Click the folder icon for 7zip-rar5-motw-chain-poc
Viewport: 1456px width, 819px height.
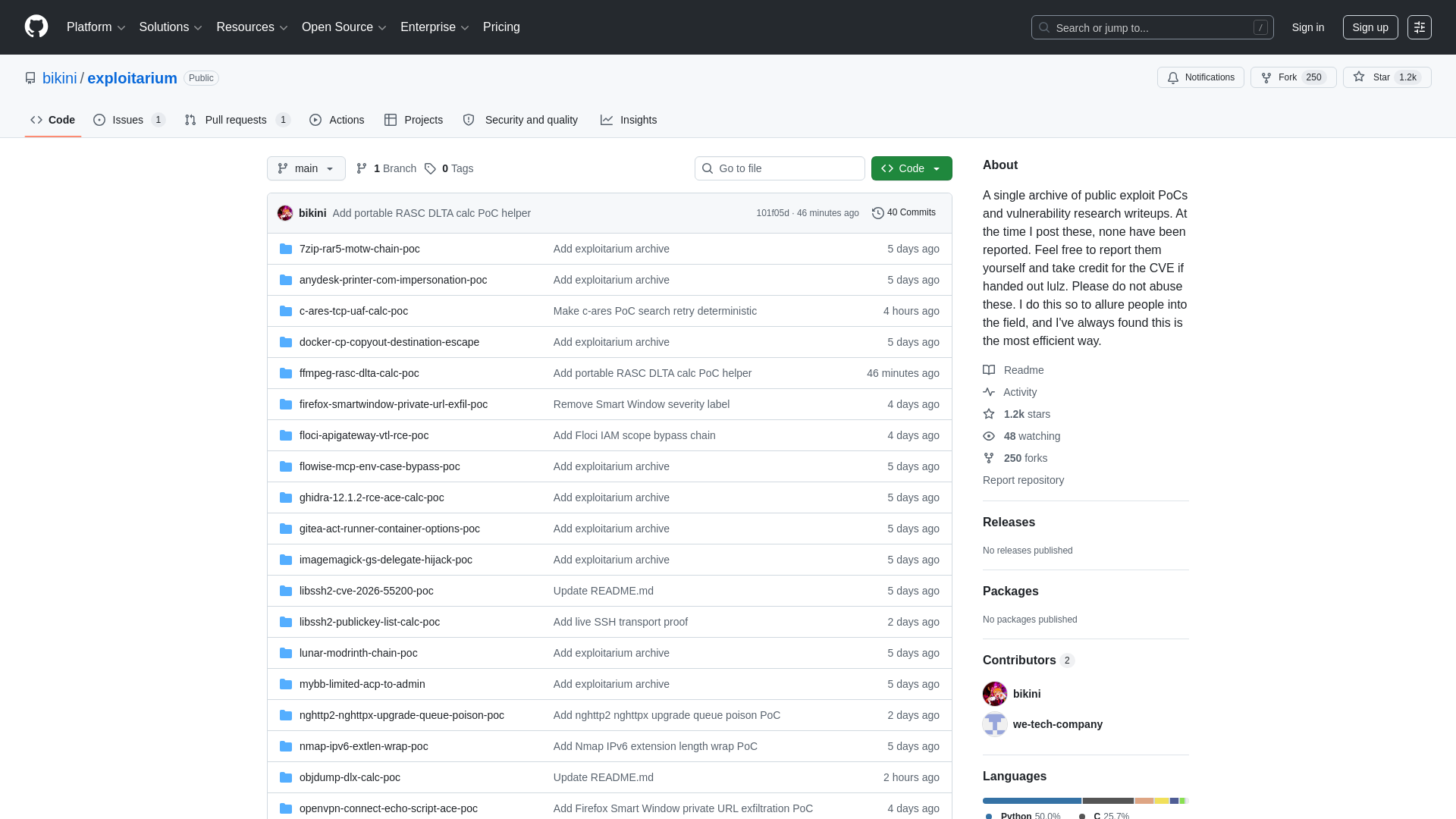tap(286, 249)
